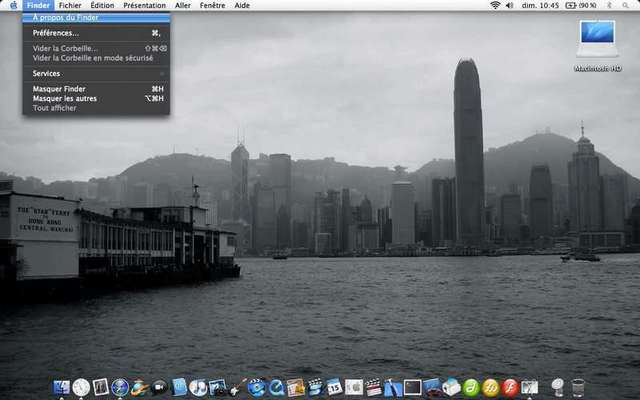The height and width of the screenshot is (400, 640).
Task: Open iCal calendar icon in dock
Action: (334, 387)
